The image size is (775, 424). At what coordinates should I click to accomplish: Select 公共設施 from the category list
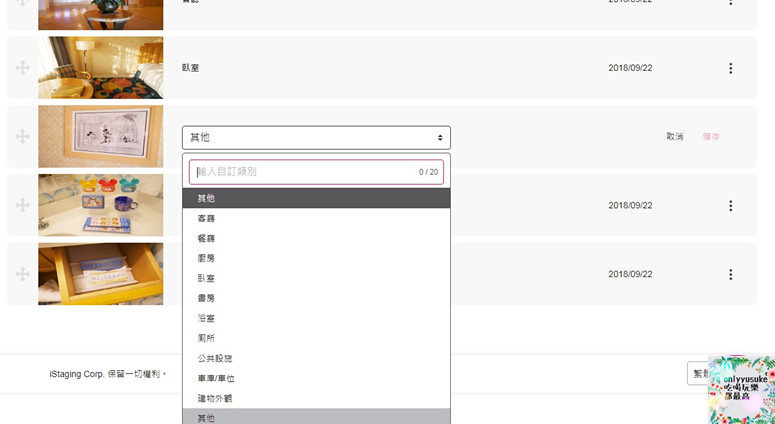(x=316, y=358)
